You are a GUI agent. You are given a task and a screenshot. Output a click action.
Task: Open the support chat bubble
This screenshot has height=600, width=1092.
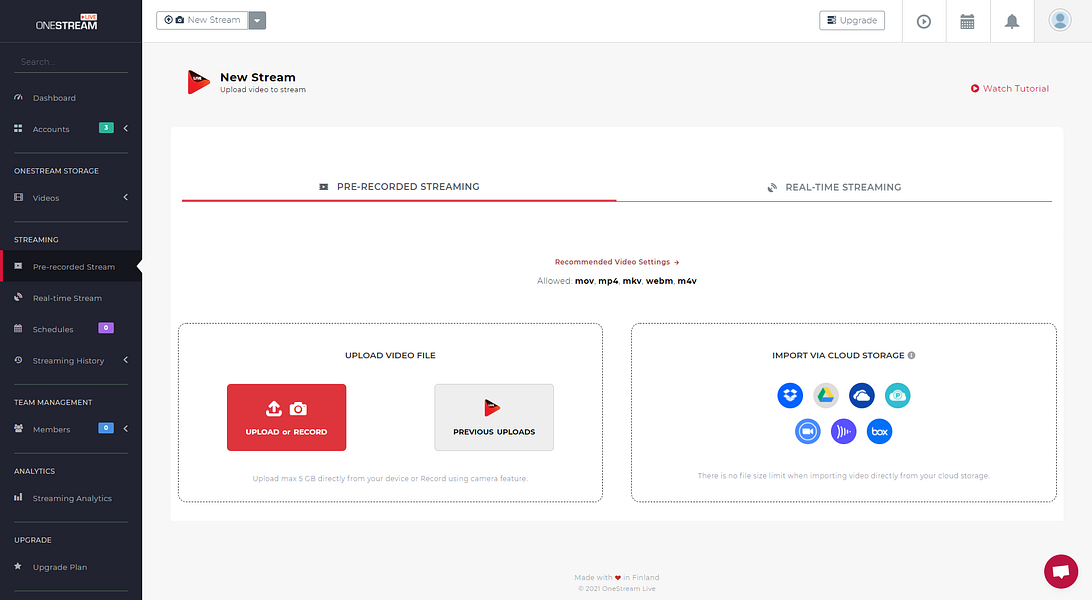[1061, 571]
